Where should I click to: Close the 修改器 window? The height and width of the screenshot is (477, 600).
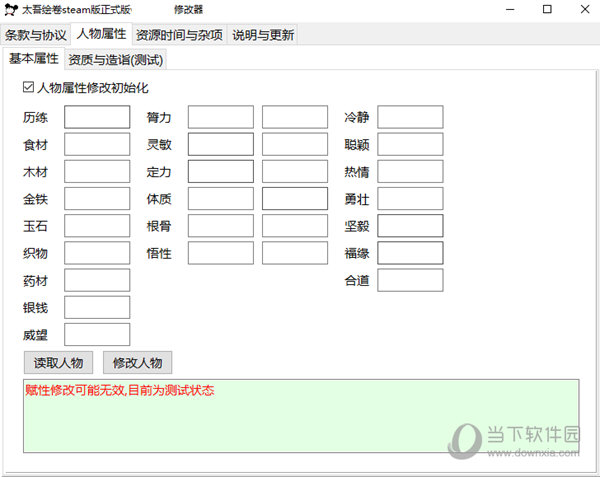pos(585,9)
